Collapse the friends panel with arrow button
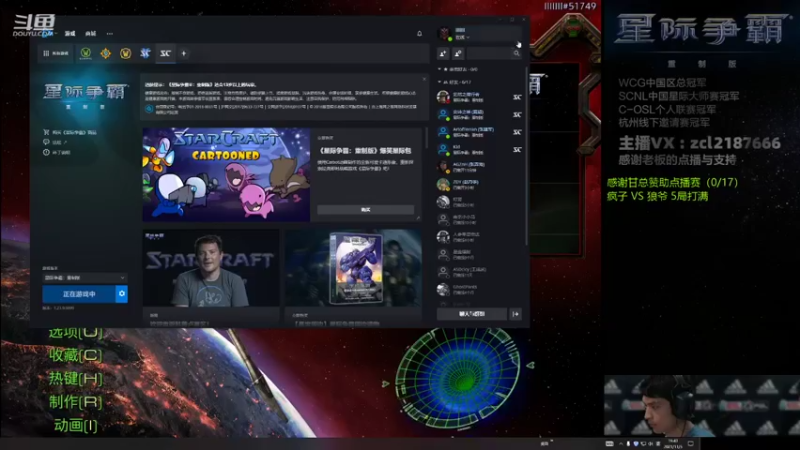Image resolution: width=800 pixels, height=450 pixels. (515, 314)
